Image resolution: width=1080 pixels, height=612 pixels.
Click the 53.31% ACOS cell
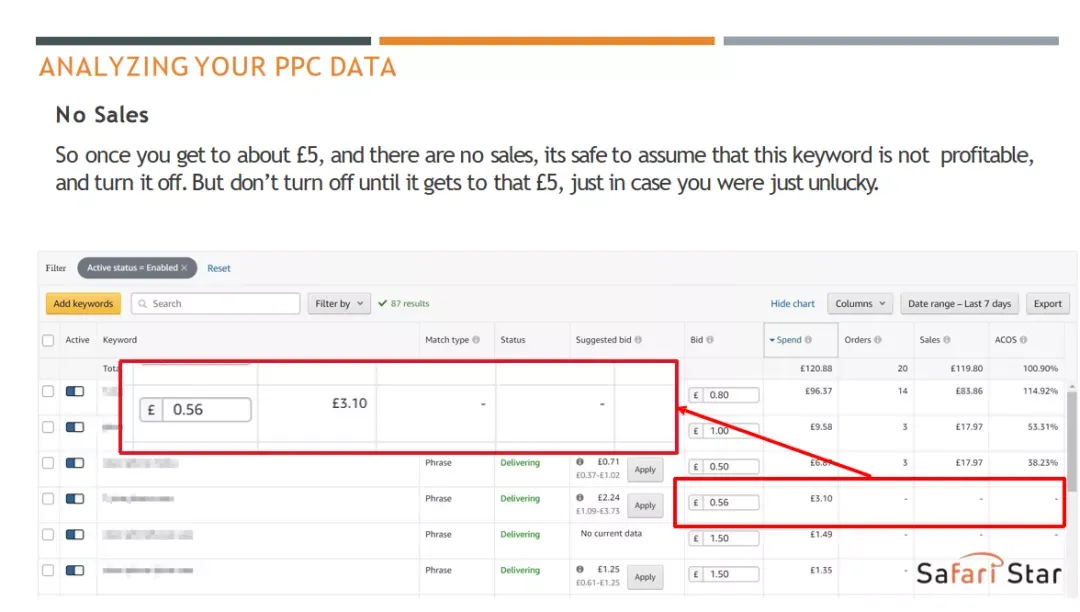[1043, 427]
